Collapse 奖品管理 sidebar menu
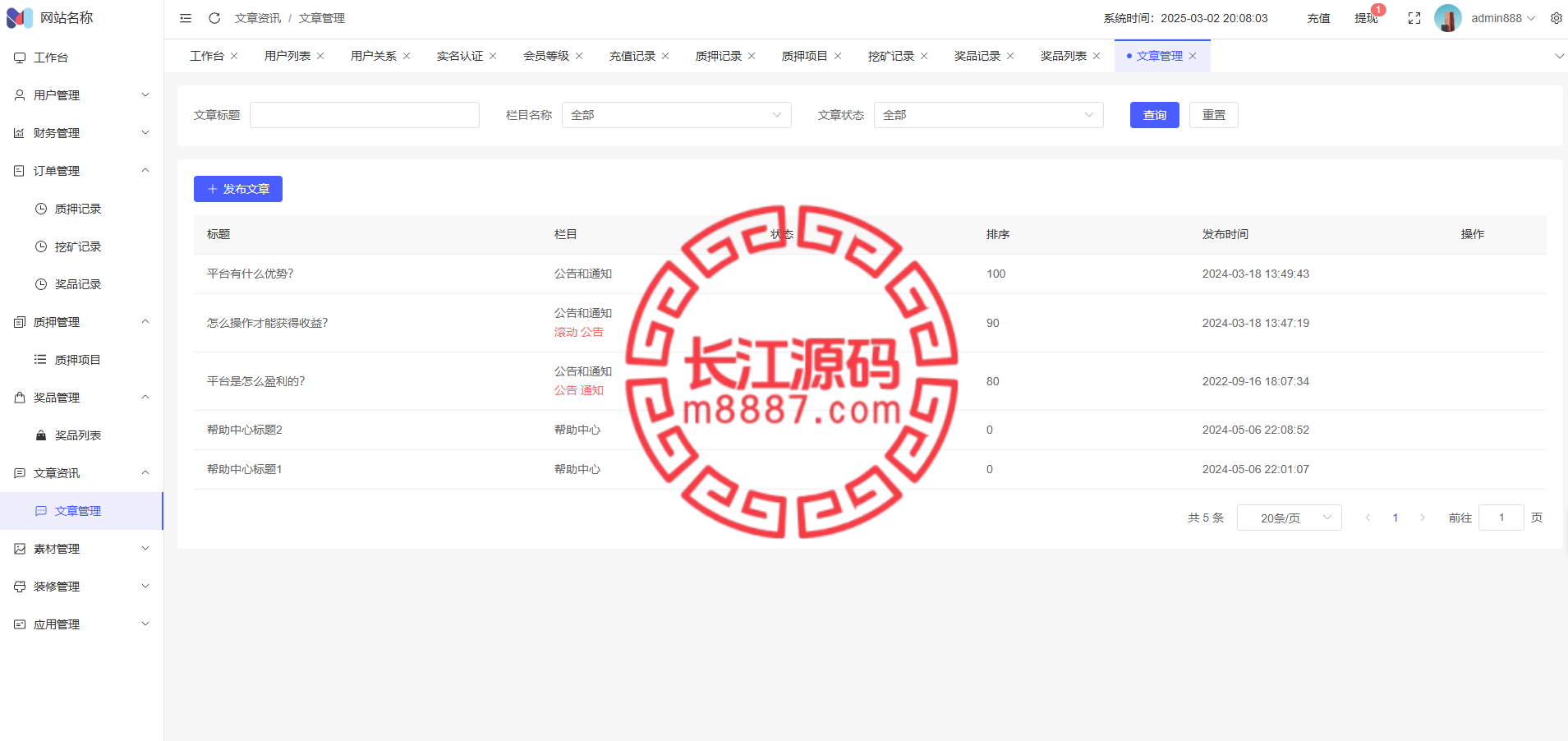Screen dimensions: 1568x741 81,398
